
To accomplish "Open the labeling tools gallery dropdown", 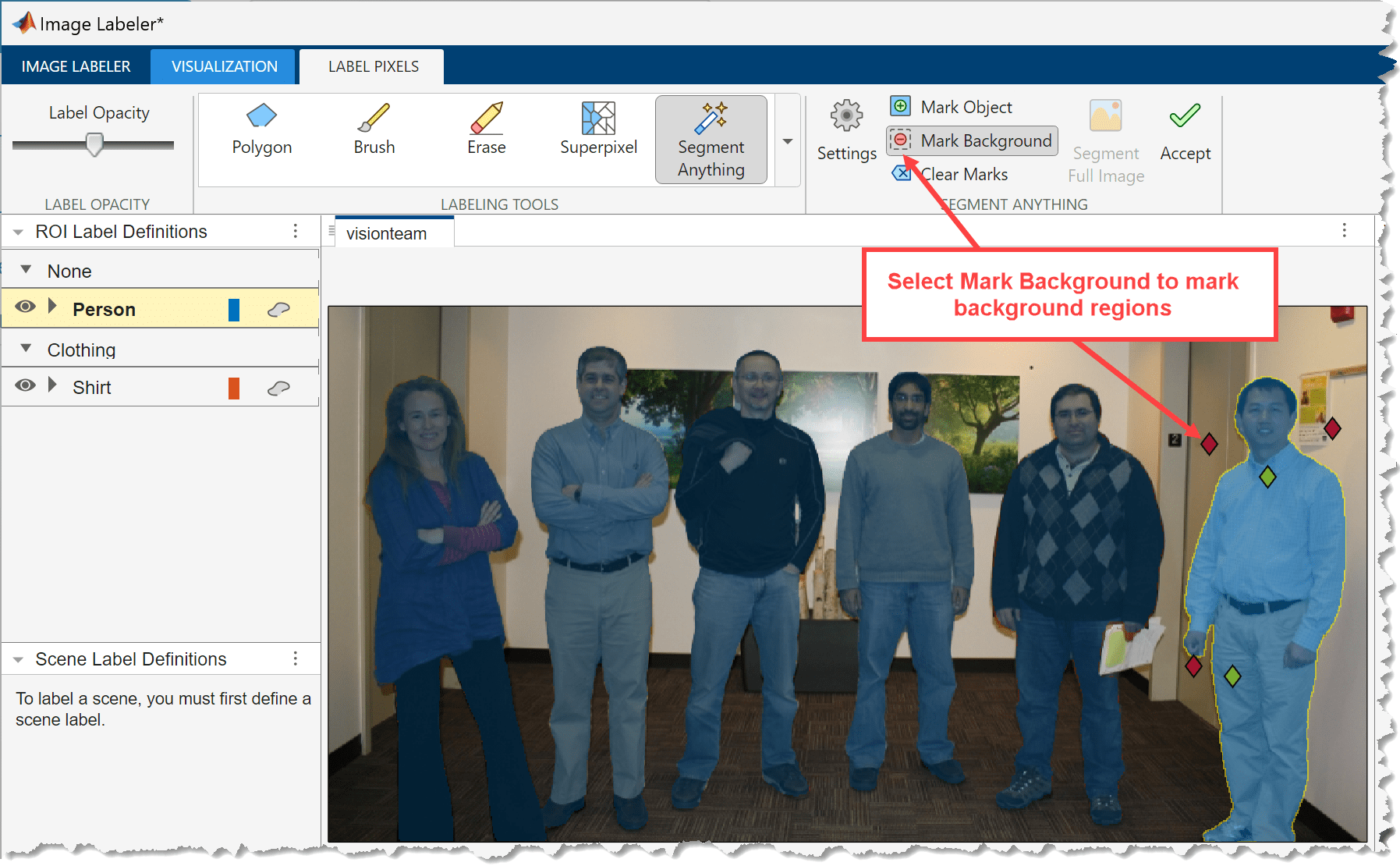I will (x=788, y=141).
